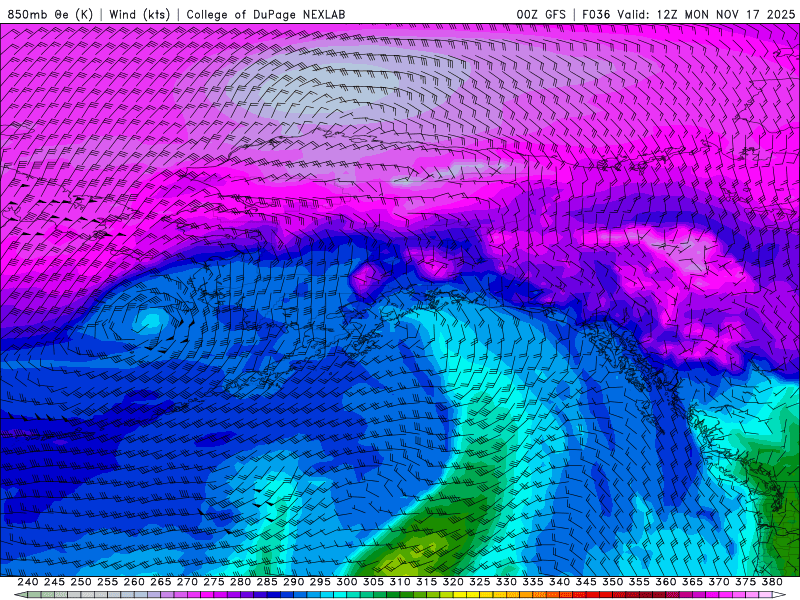Click the 355 colorbar scale label

[x=639, y=582]
